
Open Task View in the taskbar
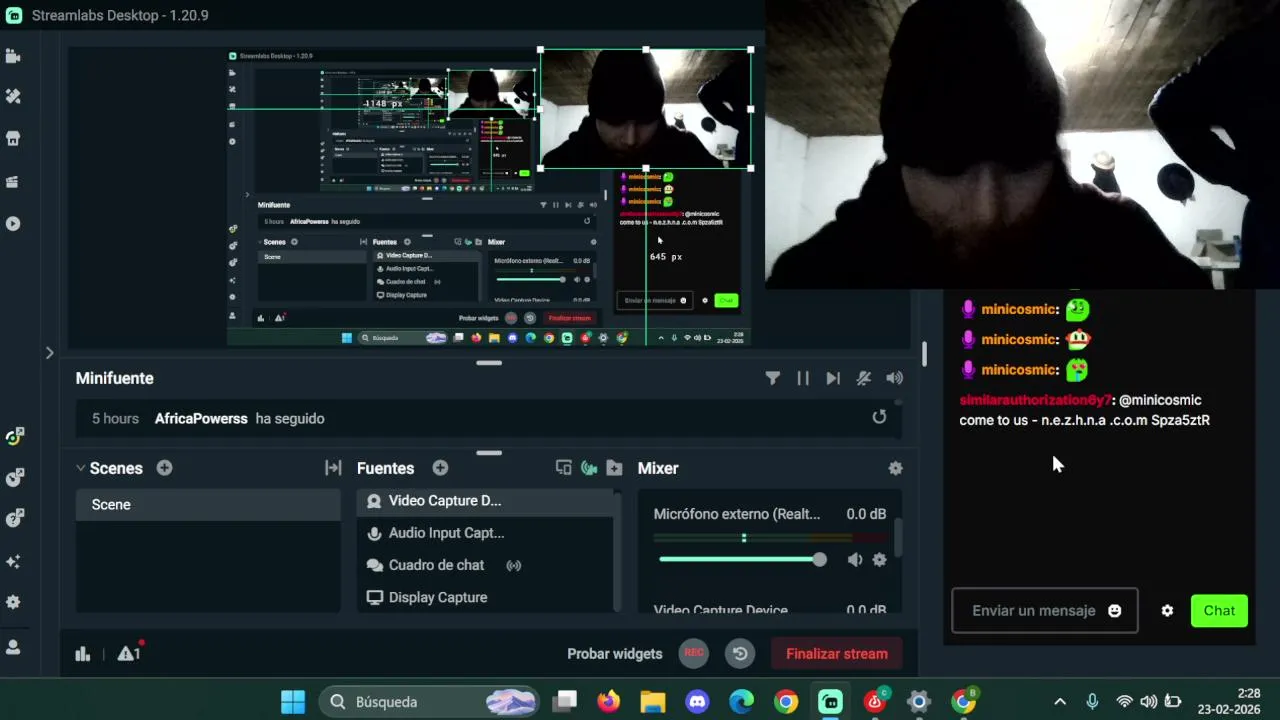(566, 702)
